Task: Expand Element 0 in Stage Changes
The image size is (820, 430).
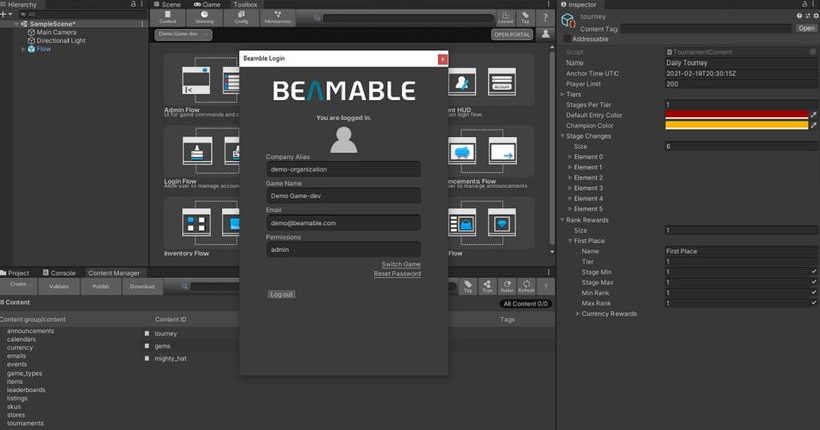Action: (570, 156)
